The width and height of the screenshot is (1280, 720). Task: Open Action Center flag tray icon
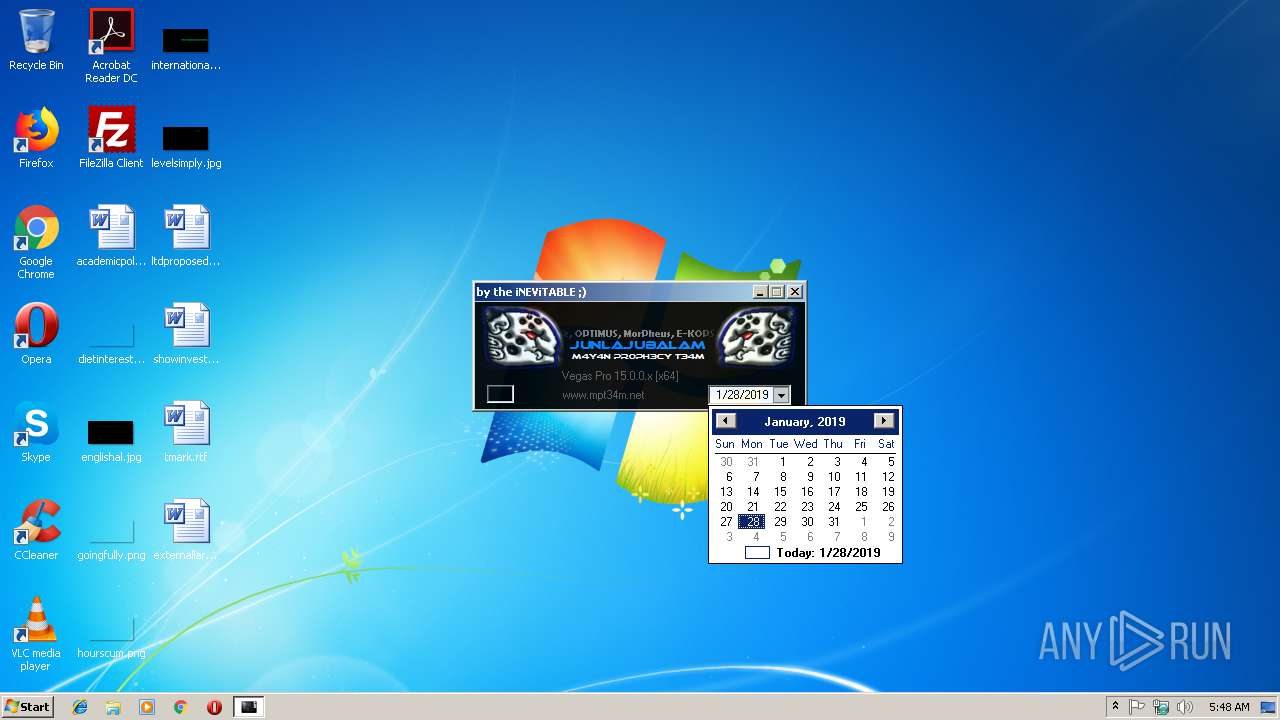(x=1137, y=707)
